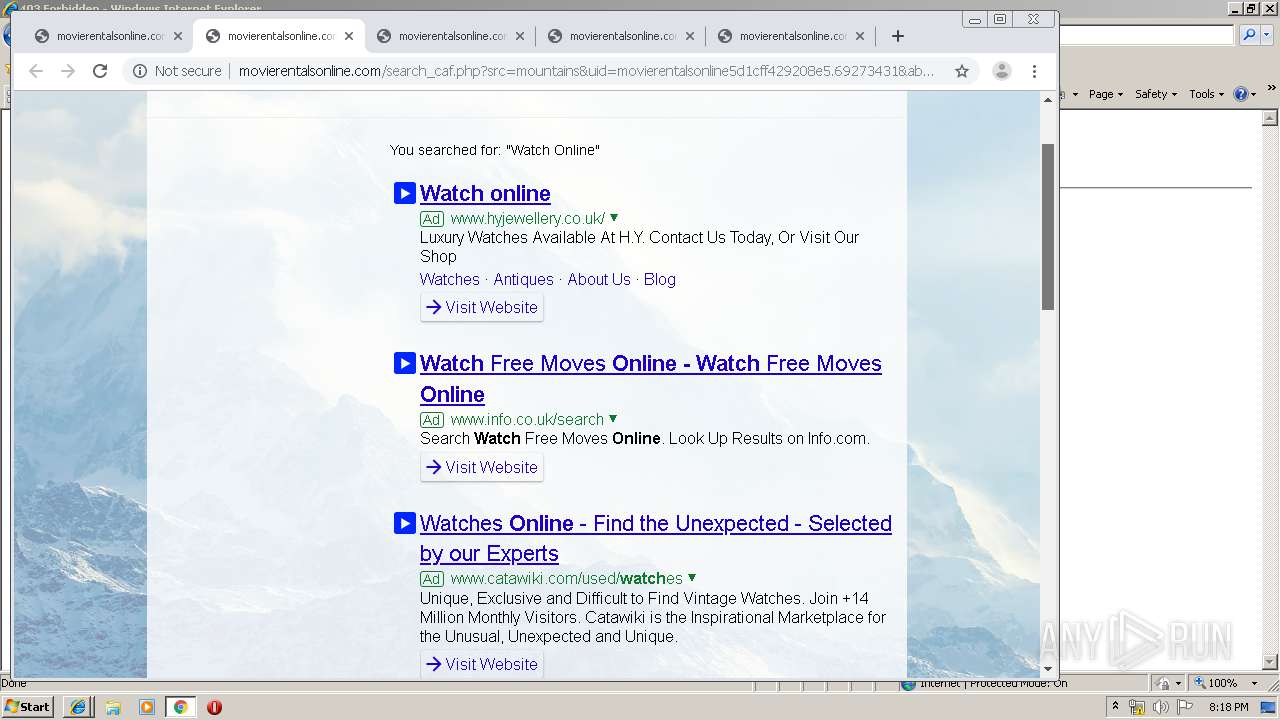Open a new Chrome tab

[898, 36]
